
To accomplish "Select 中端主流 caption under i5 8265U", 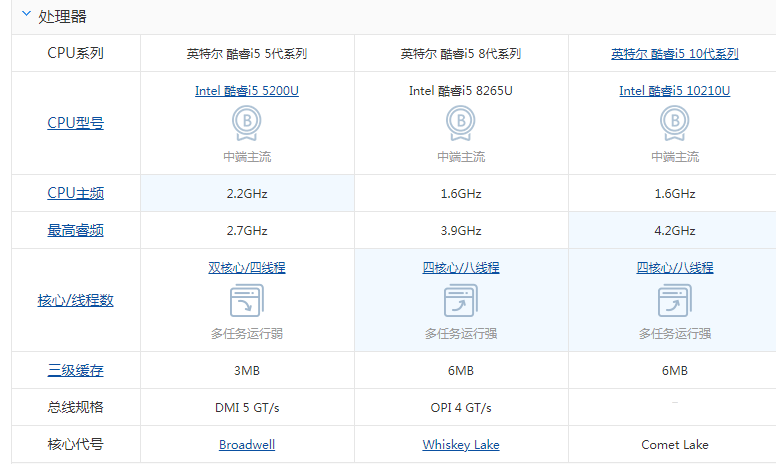I will (x=461, y=157).
